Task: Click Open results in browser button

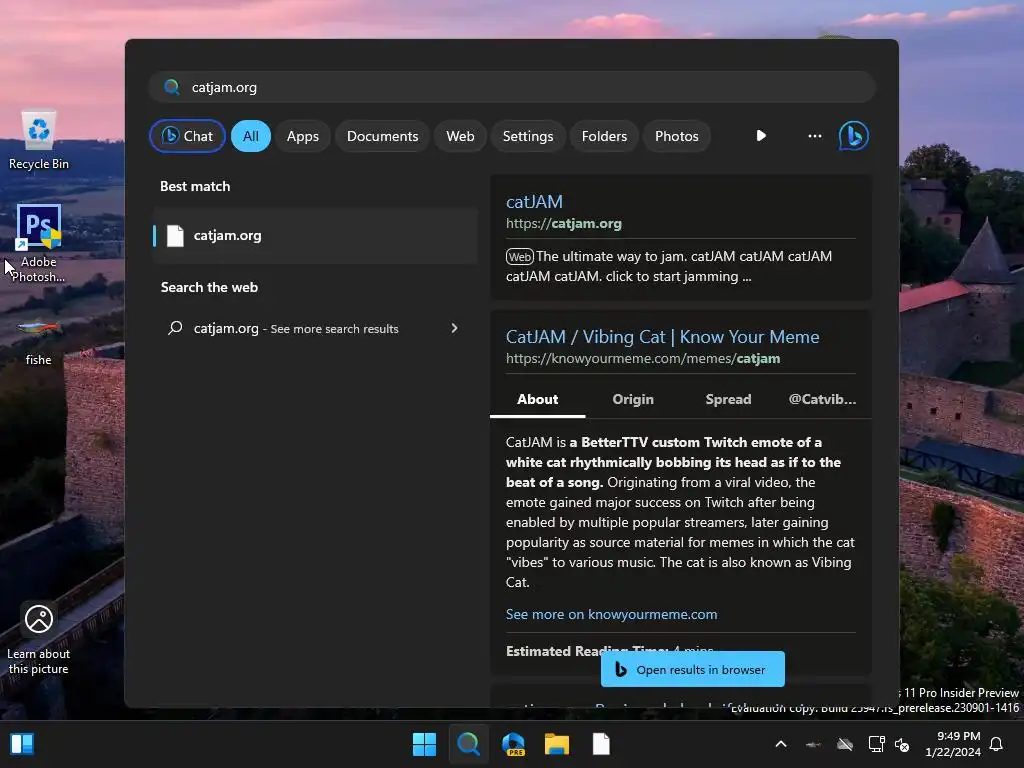Action: pyautogui.click(x=693, y=669)
